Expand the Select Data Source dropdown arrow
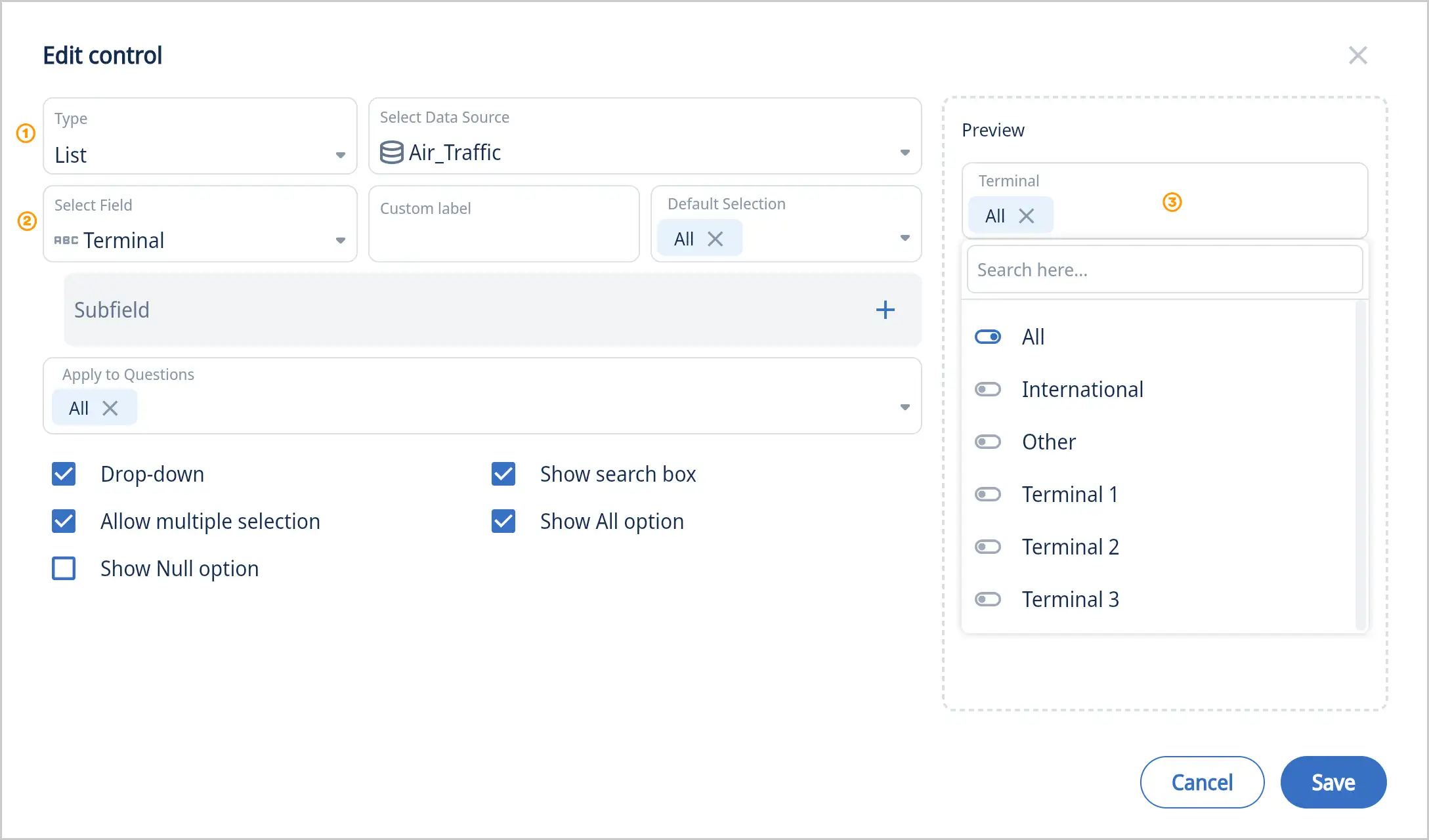The height and width of the screenshot is (840, 1429). click(905, 152)
